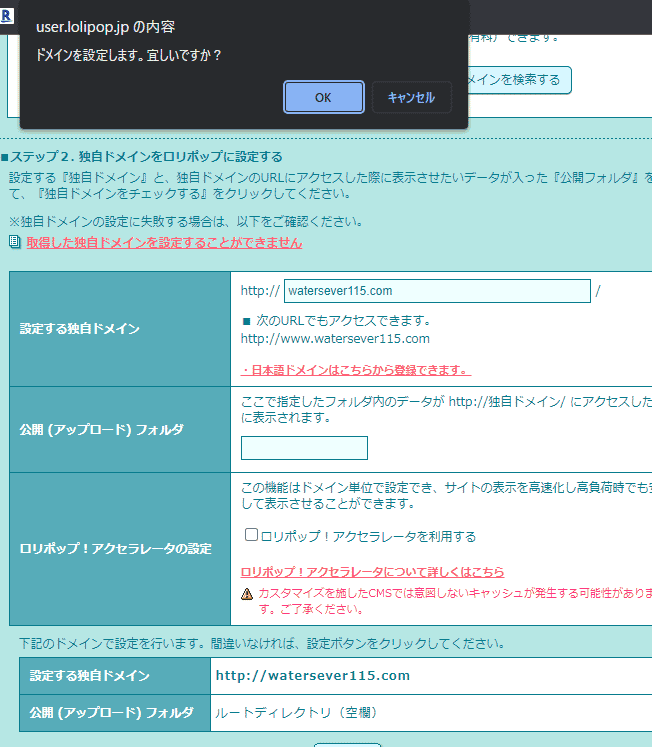Dismiss the dialog with キャンセル button
The width and height of the screenshot is (652, 747).
[411, 97]
